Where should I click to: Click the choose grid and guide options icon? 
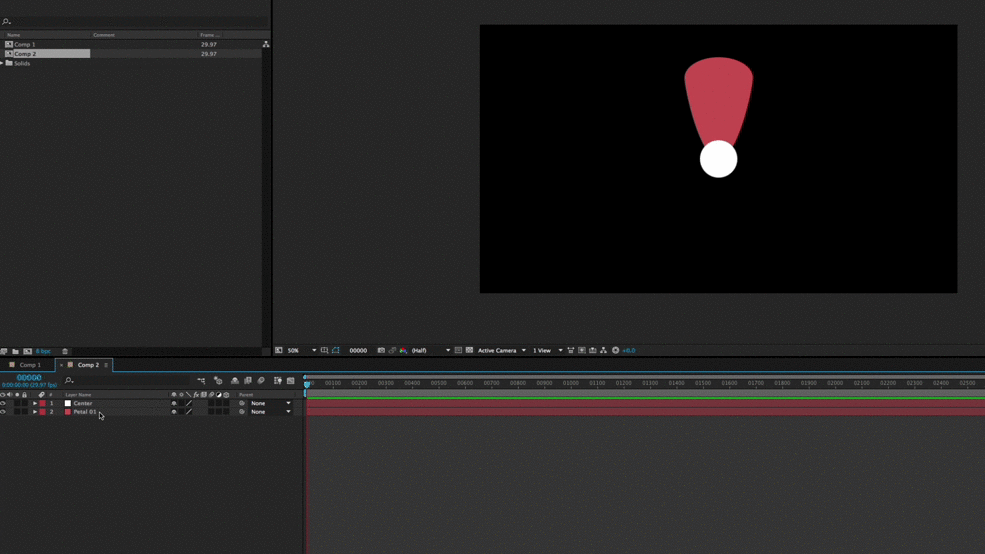(324, 350)
